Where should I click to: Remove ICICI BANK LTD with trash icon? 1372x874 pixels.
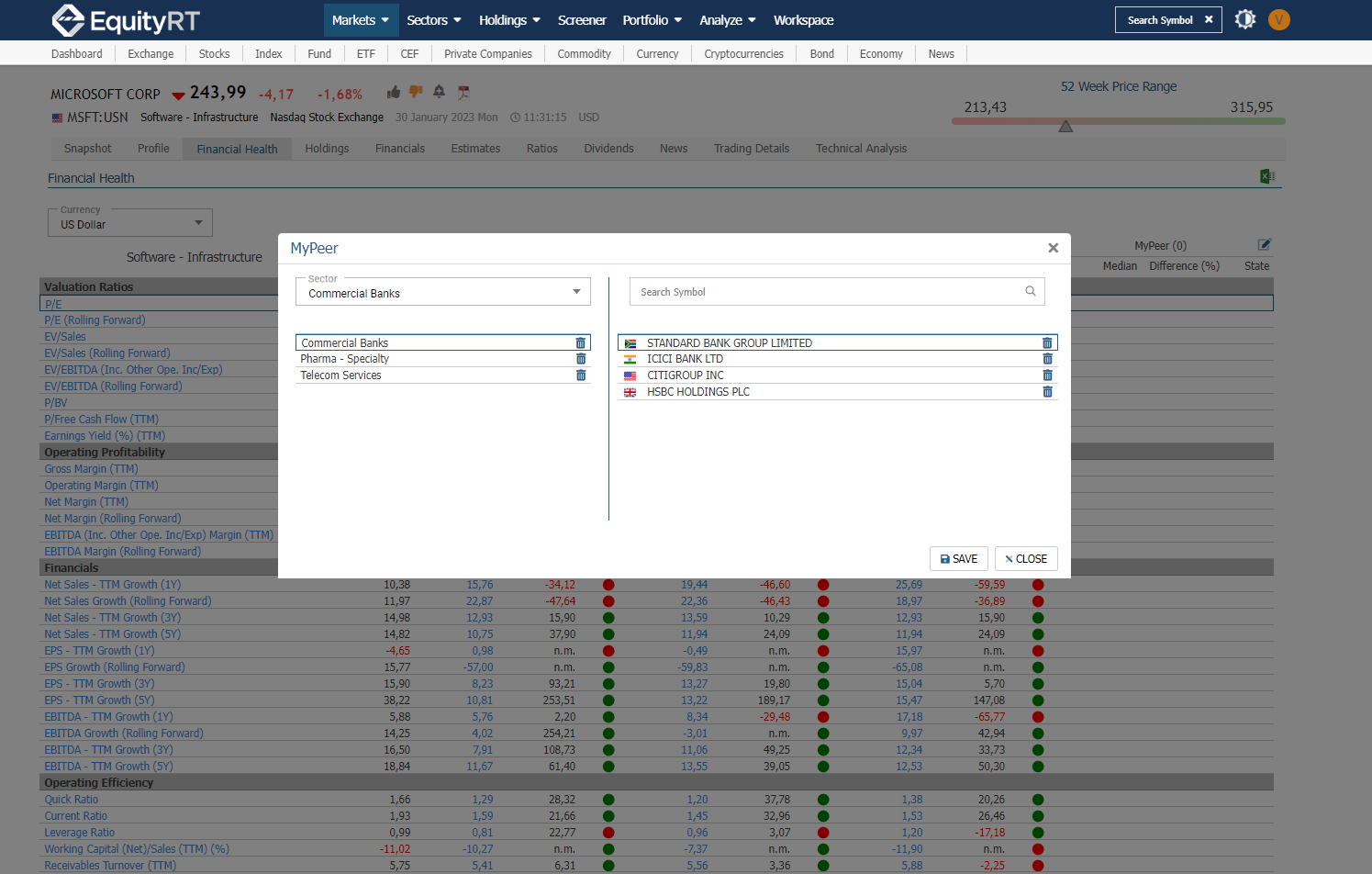pyautogui.click(x=1047, y=359)
